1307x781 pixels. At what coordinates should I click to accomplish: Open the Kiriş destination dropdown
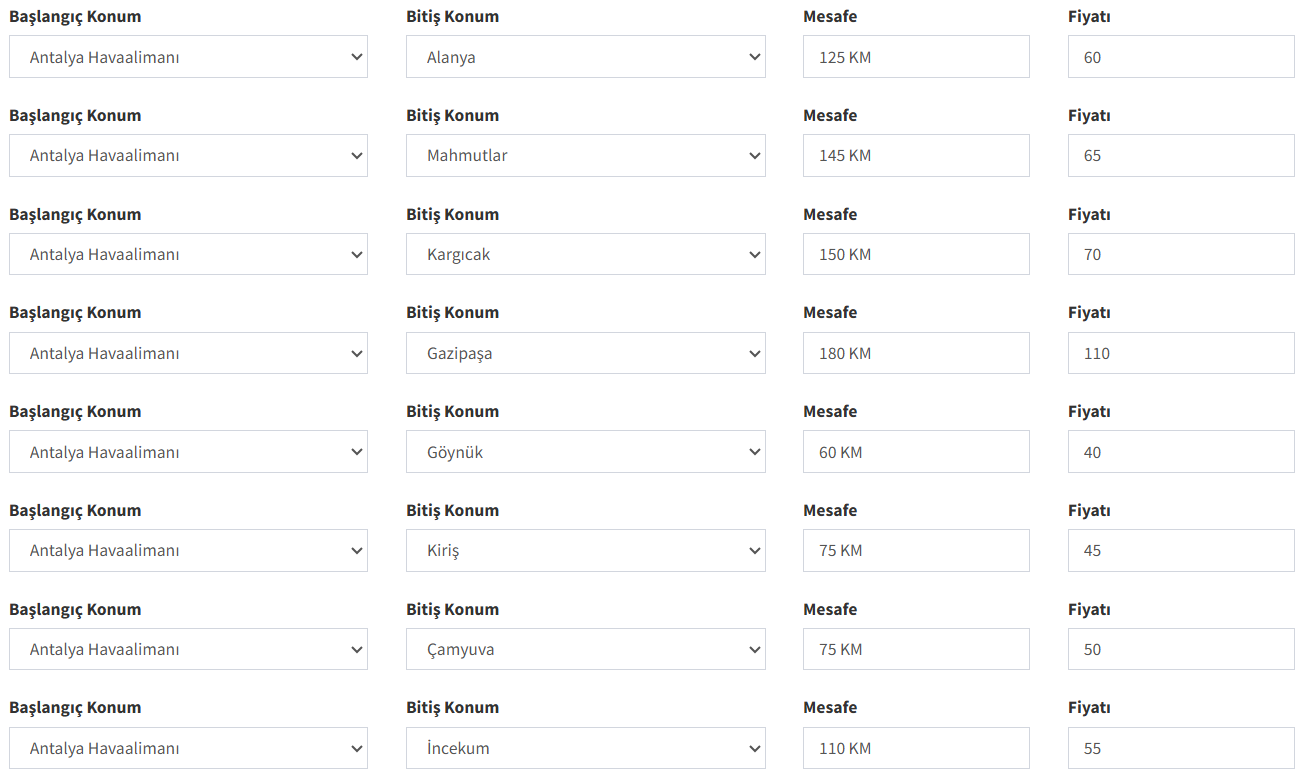pyautogui.click(x=585, y=550)
